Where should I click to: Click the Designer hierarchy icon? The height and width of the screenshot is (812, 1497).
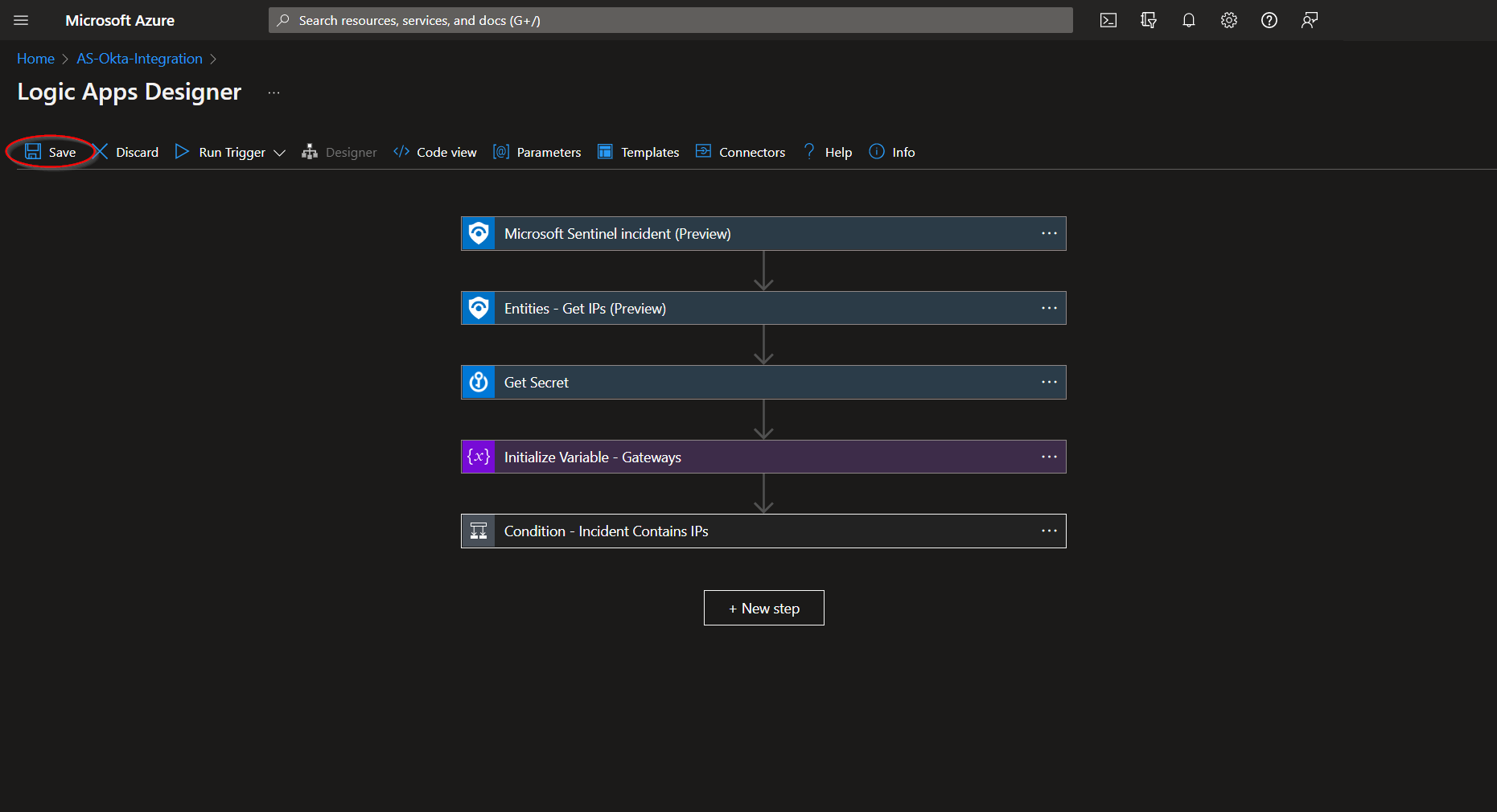pos(310,151)
